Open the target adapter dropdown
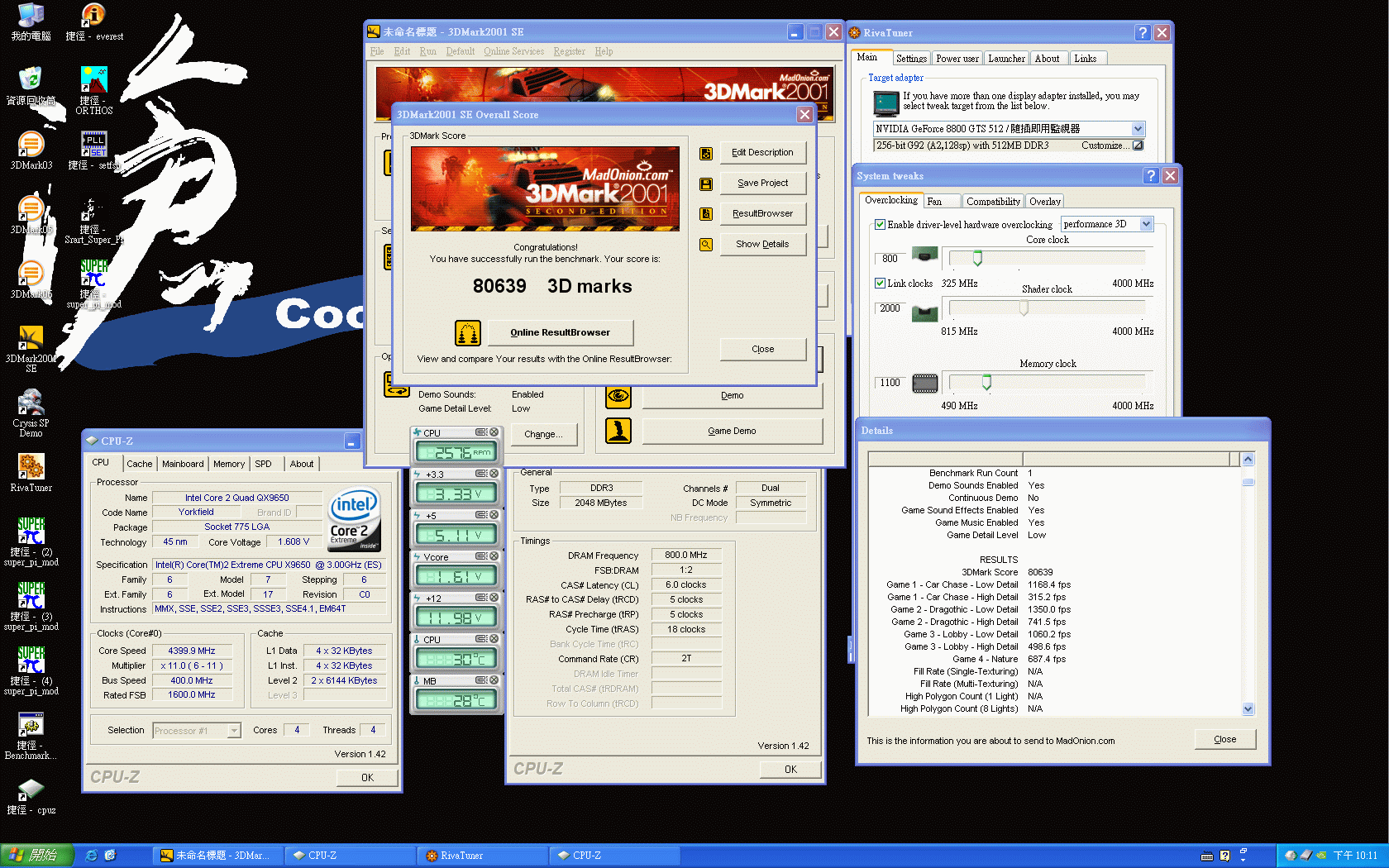Image resolution: width=1389 pixels, height=868 pixels. point(1138,129)
